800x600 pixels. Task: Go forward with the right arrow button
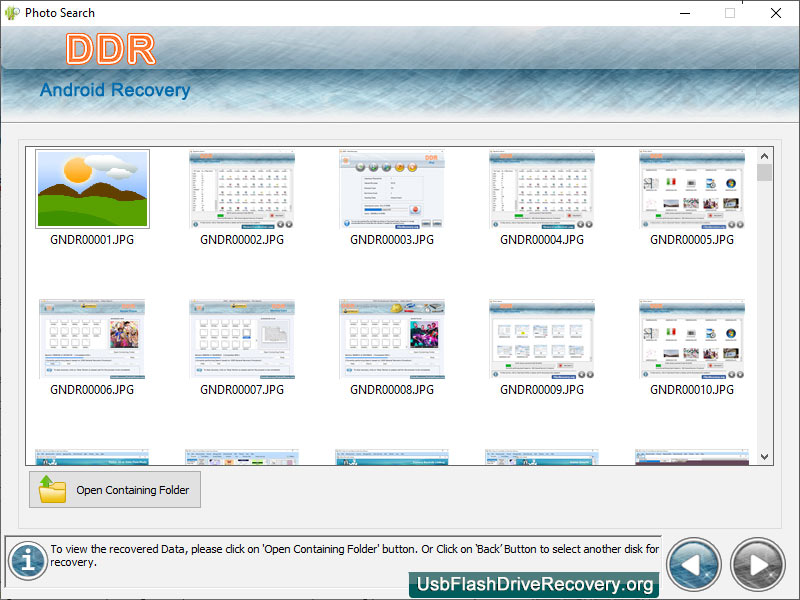(758, 564)
